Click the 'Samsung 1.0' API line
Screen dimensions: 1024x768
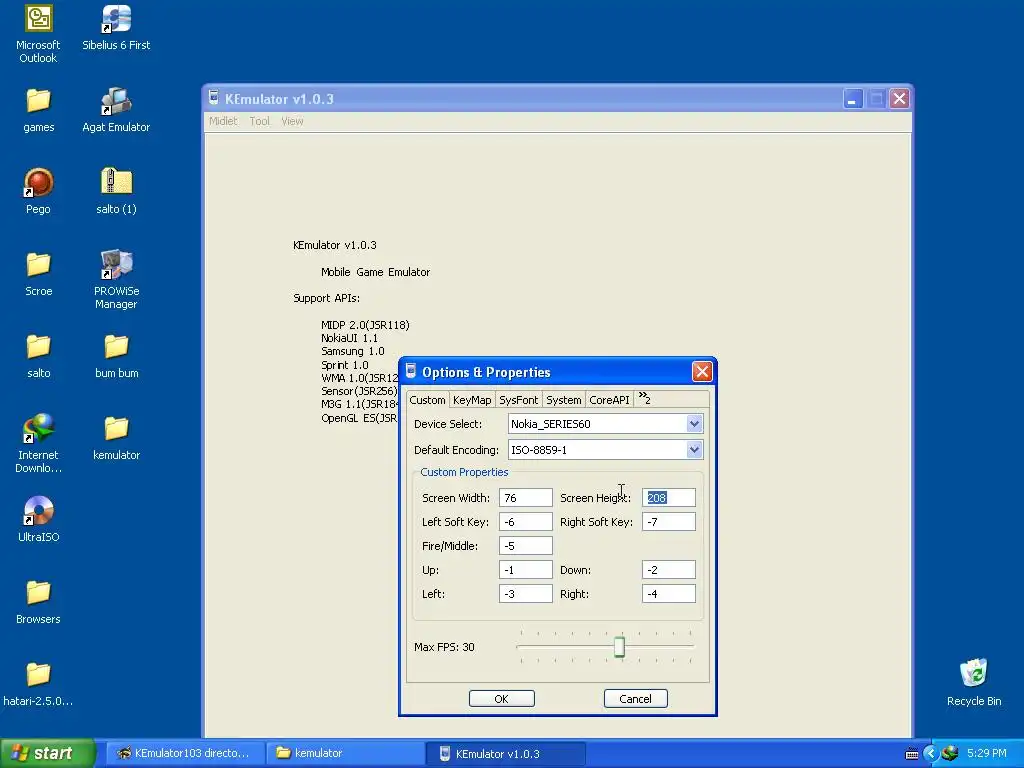click(353, 351)
